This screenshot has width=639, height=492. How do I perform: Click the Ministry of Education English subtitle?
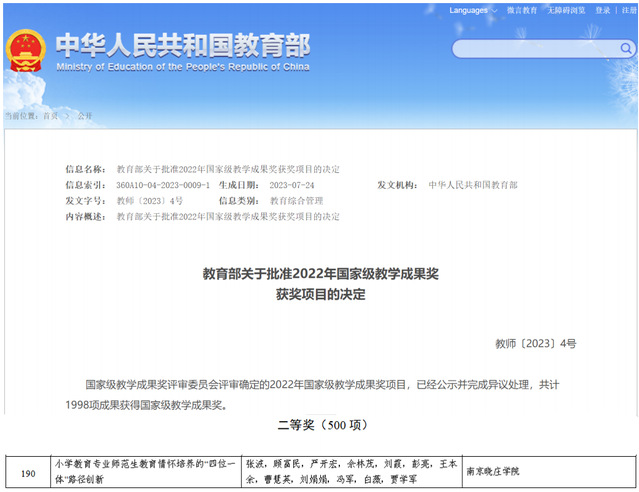[x=183, y=67]
